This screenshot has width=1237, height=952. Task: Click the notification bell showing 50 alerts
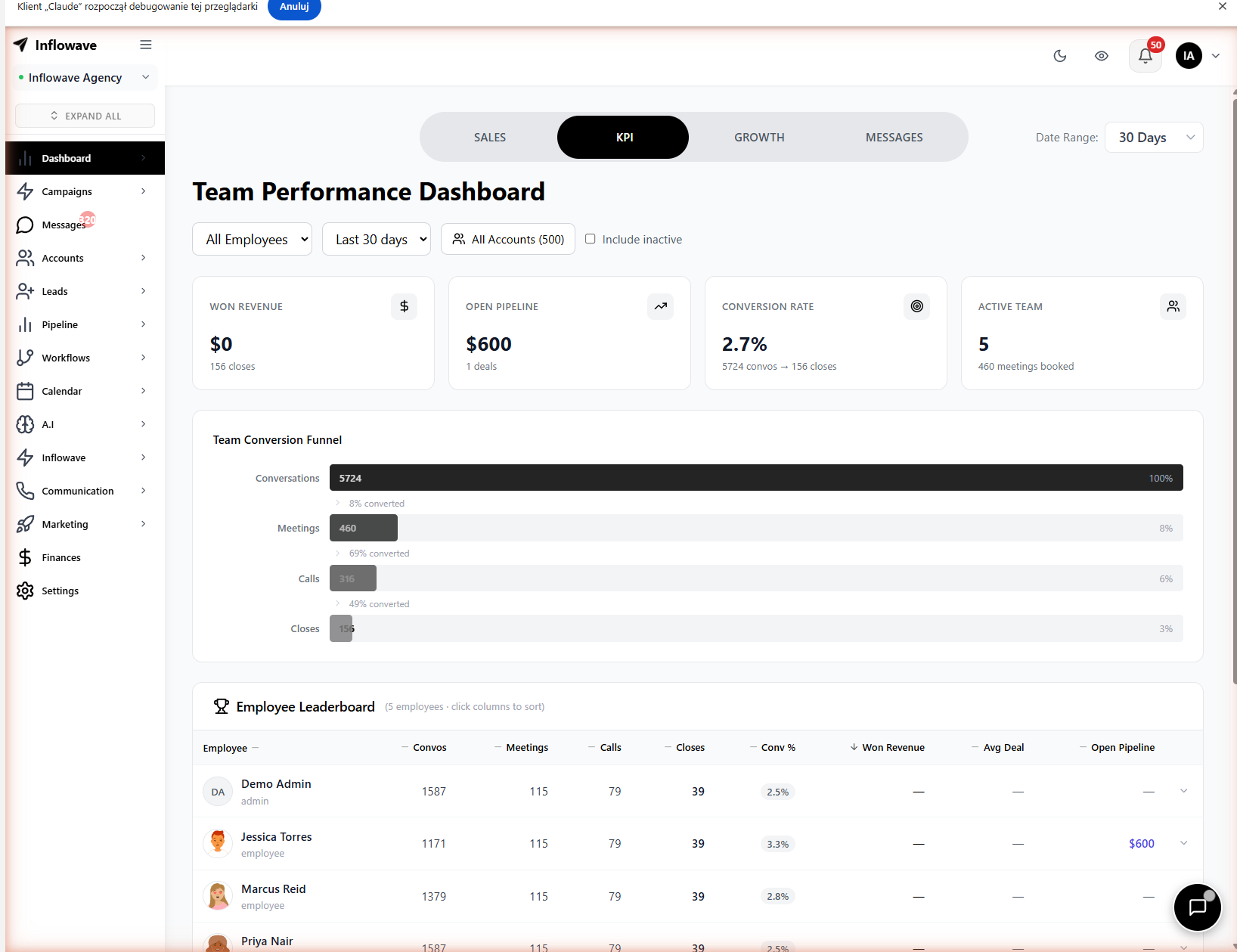point(1144,56)
